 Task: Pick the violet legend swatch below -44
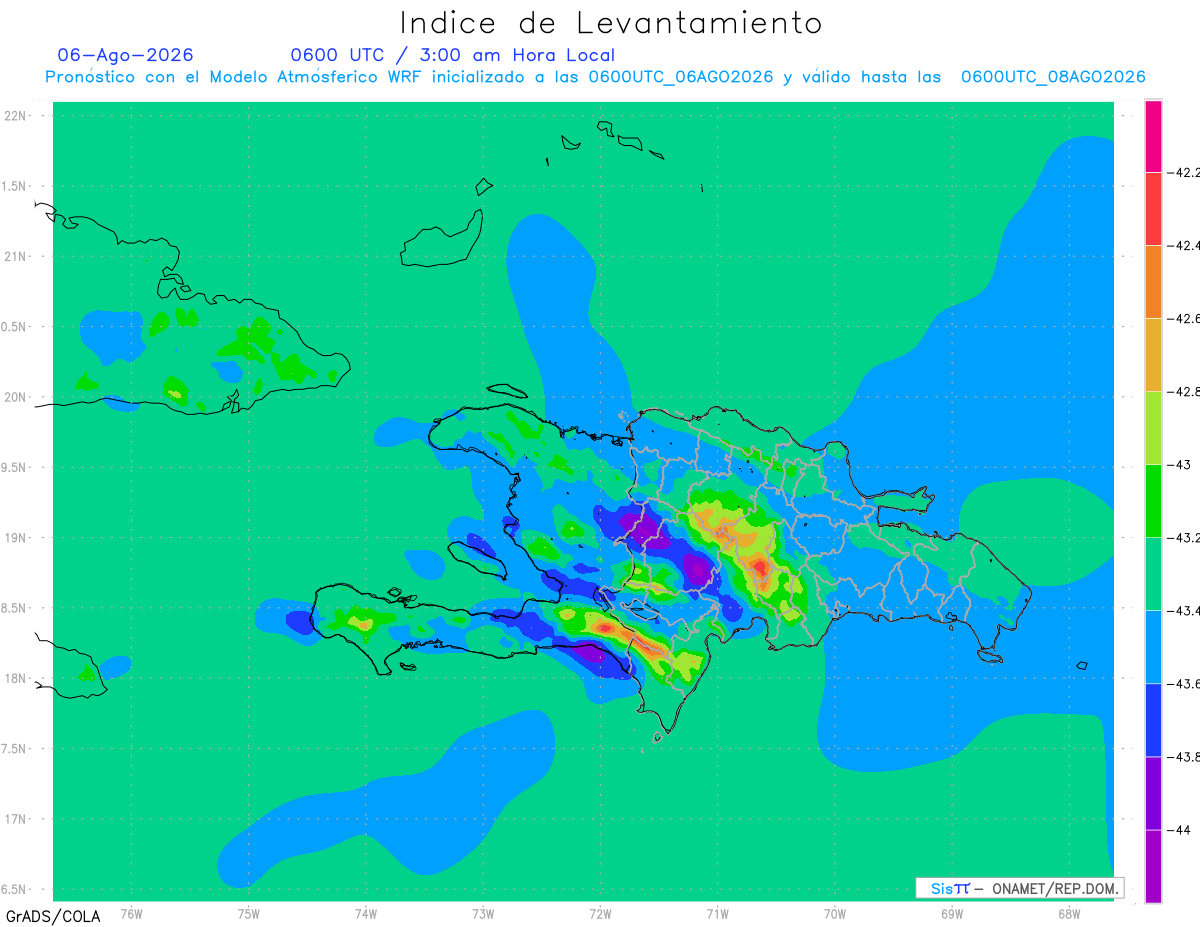coord(1153,866)
